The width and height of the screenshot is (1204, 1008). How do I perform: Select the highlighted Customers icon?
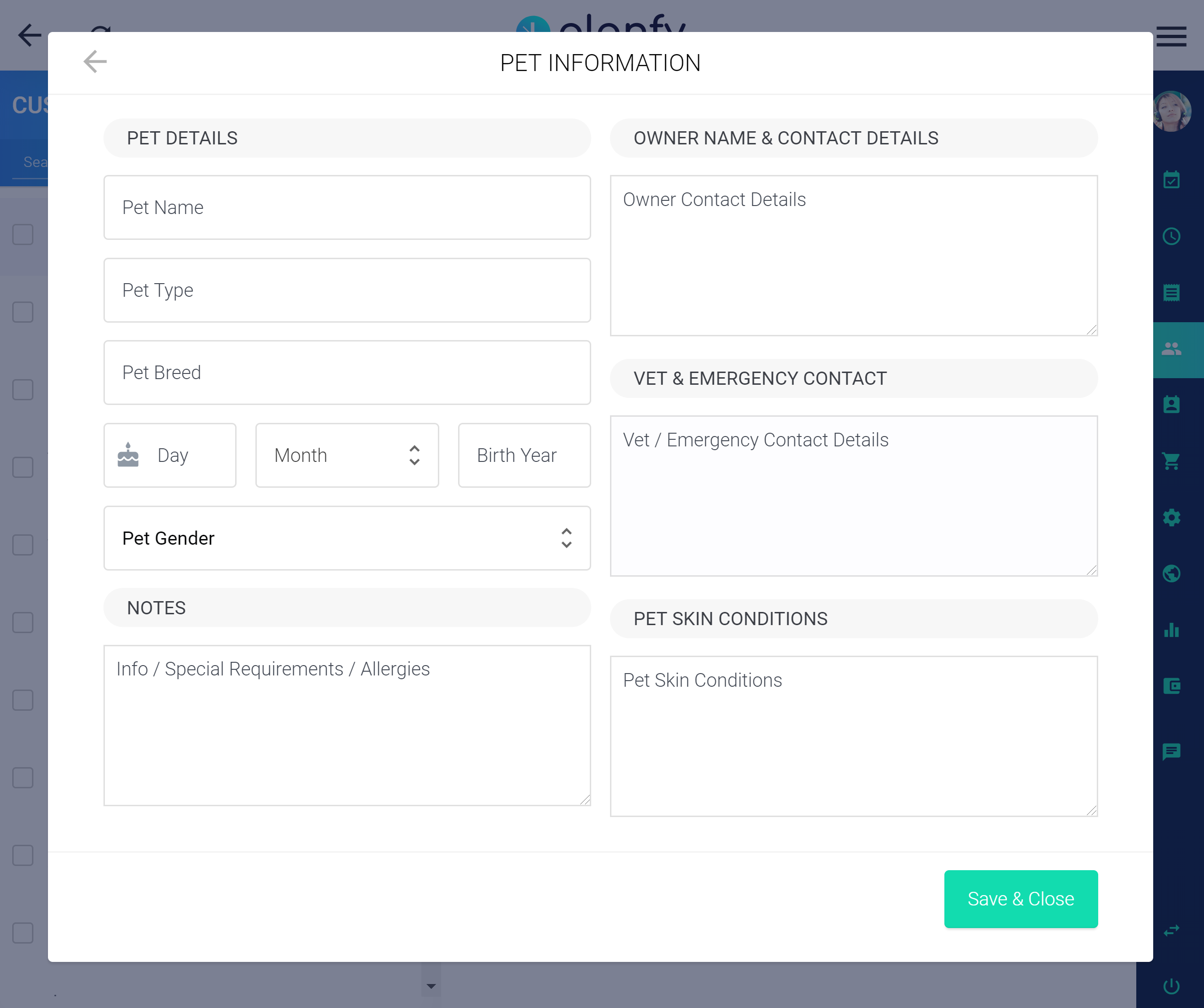click(x=1172, y=347)
